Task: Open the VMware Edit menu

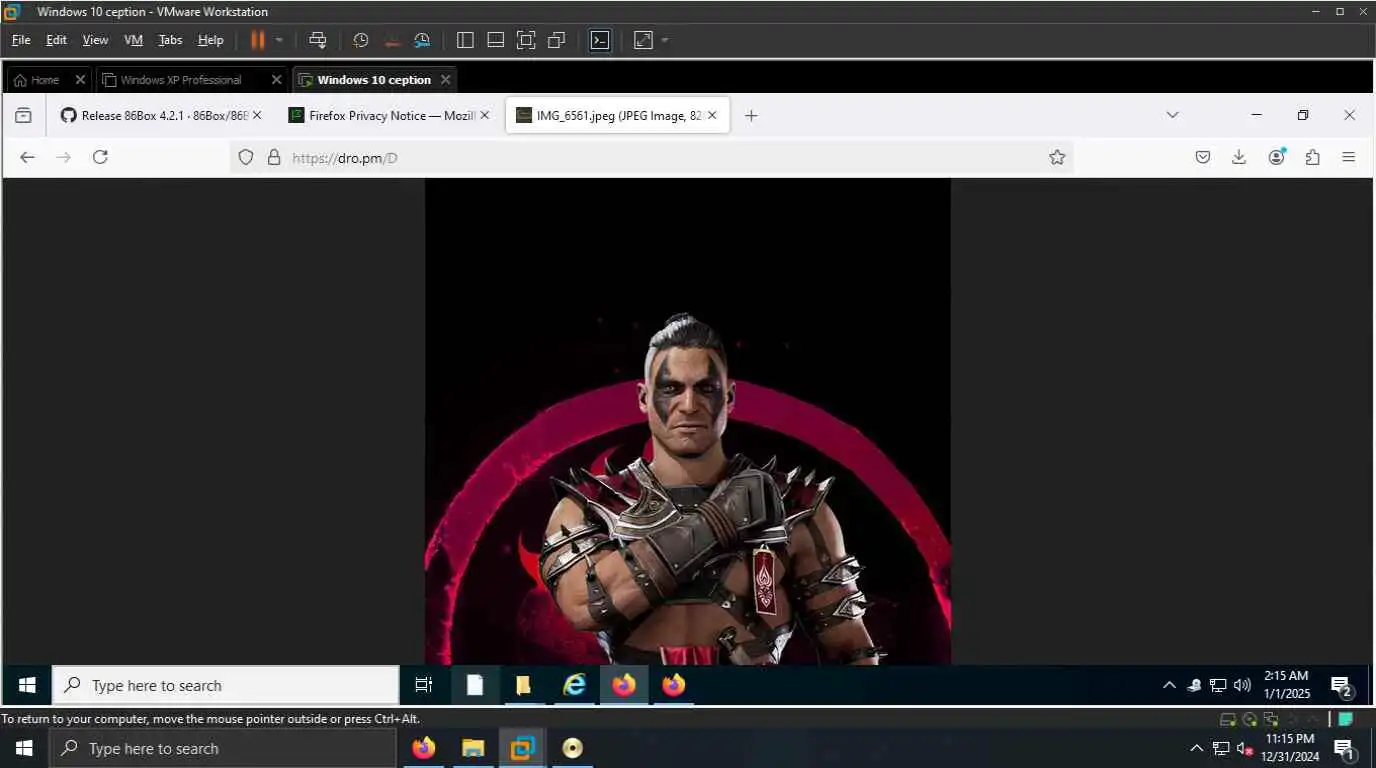Action: (56, 40)
